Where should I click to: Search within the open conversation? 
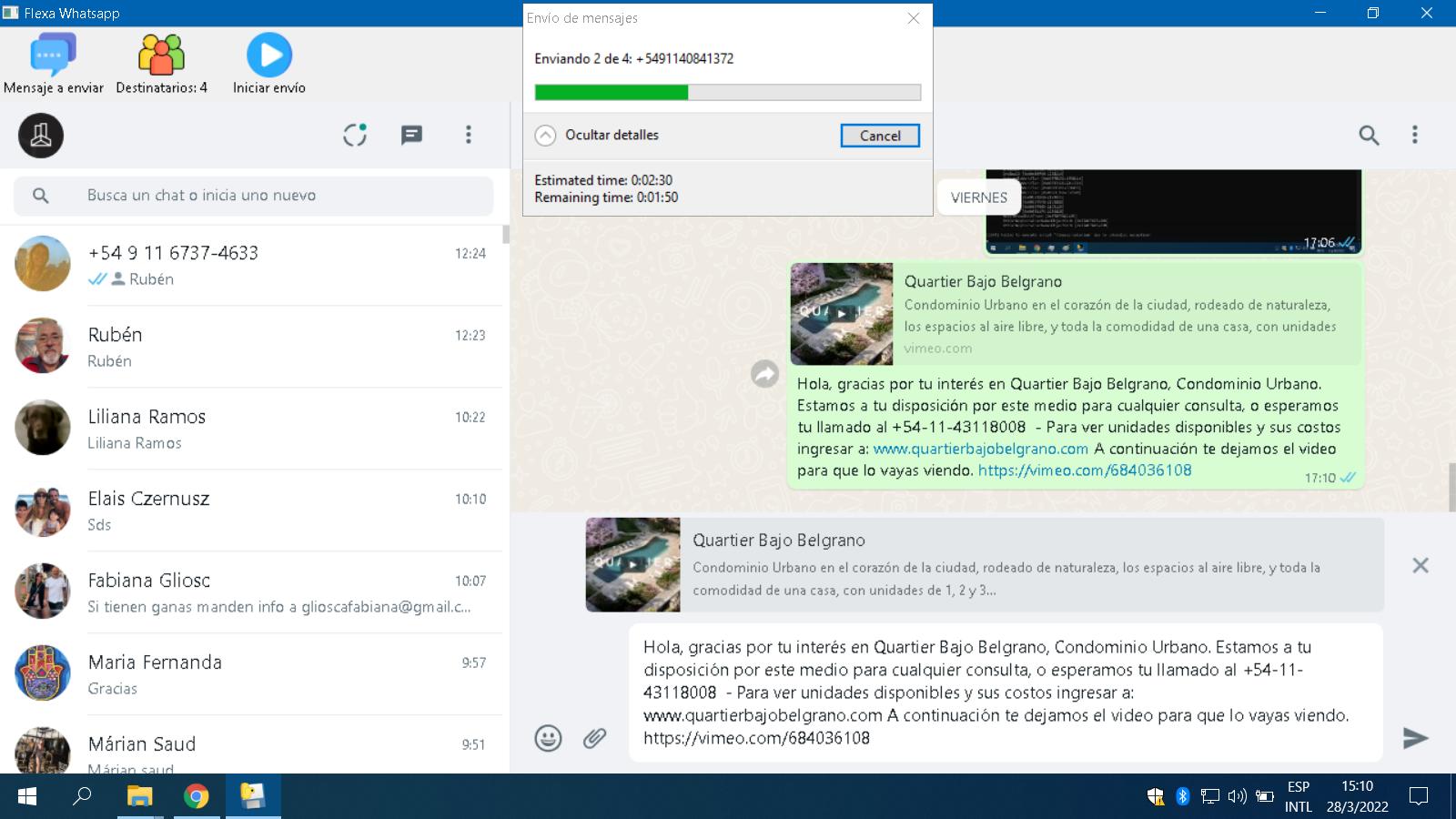click(1369, 136)
